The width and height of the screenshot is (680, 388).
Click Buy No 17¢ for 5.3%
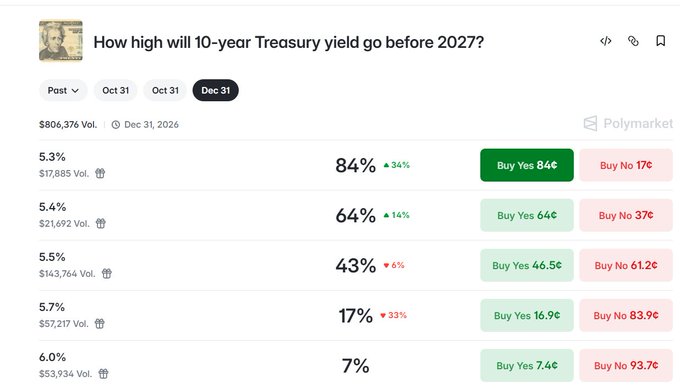coord(626,165)
